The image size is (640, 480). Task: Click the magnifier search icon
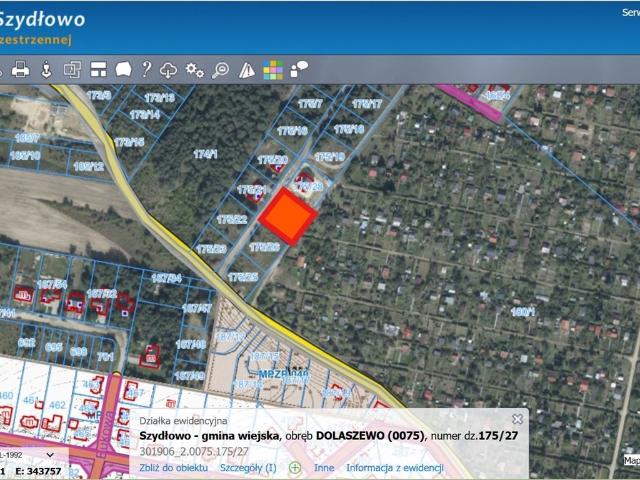pos(220,70)
